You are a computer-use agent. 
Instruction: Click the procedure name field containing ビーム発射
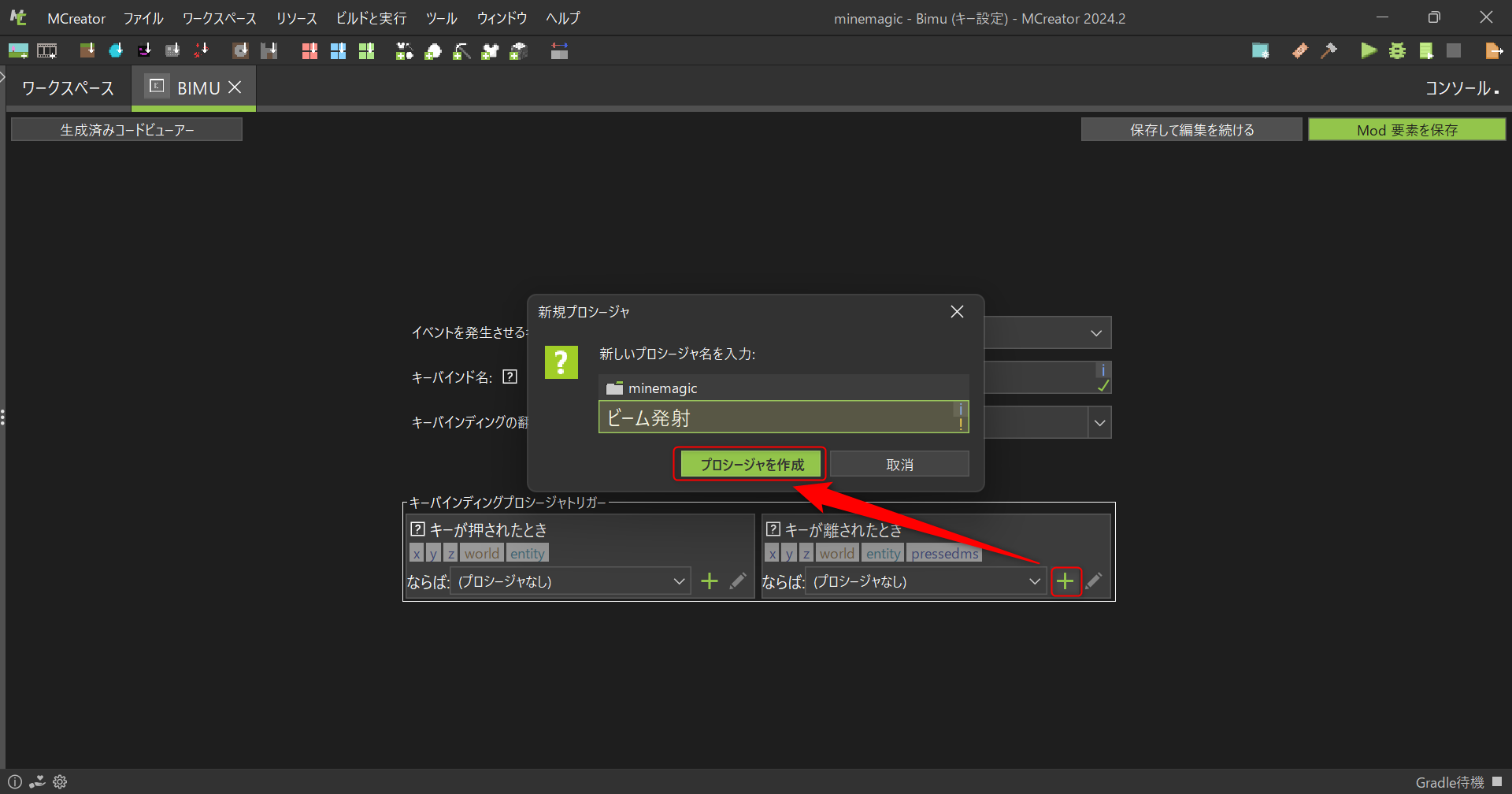pyautogui.click(x=784, y=417)
